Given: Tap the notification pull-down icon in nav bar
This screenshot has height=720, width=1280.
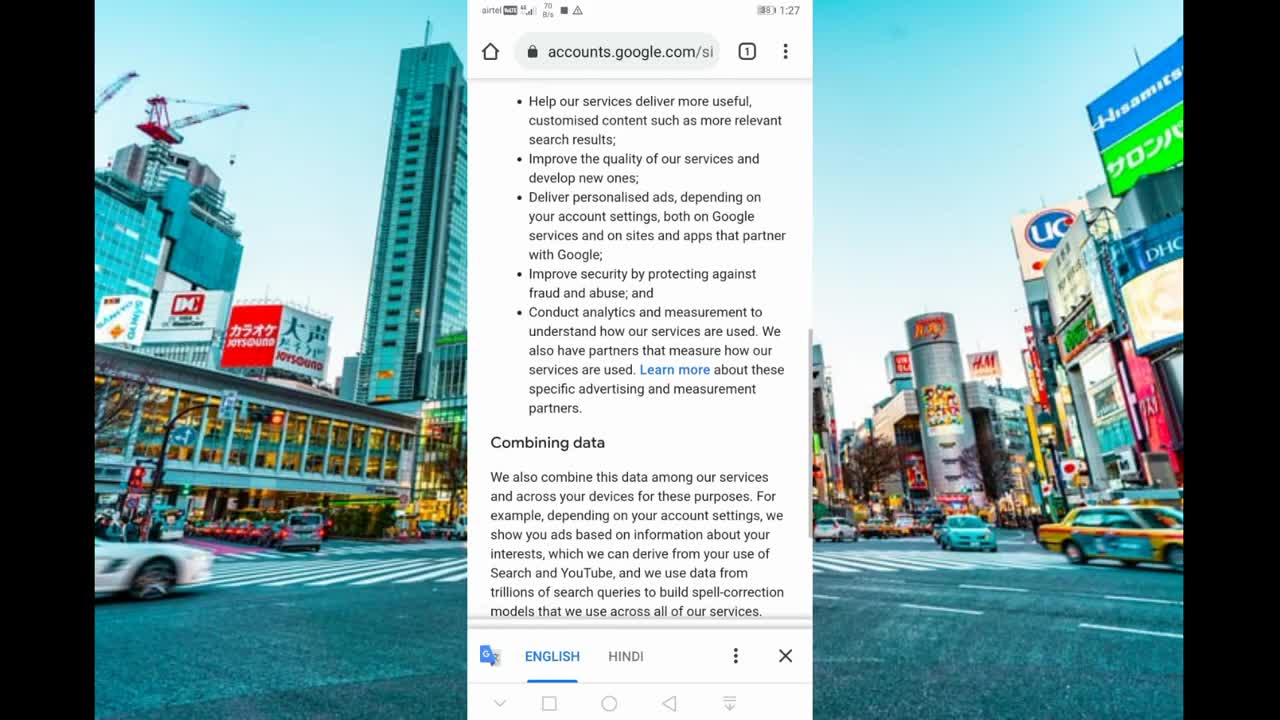Looking at the screenshot, I should 729,704.
